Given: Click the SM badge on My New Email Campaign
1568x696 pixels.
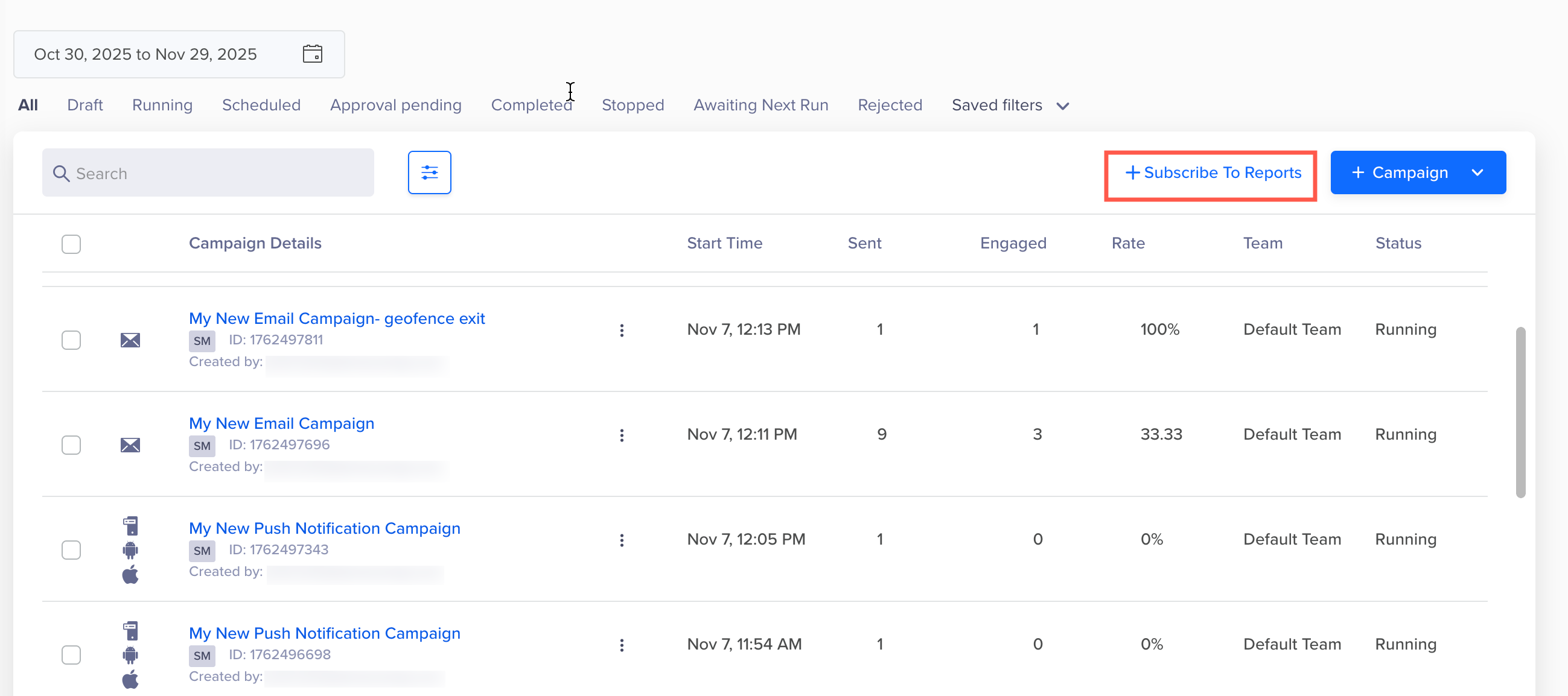Looking at the screenshot, I should [202, 446].
